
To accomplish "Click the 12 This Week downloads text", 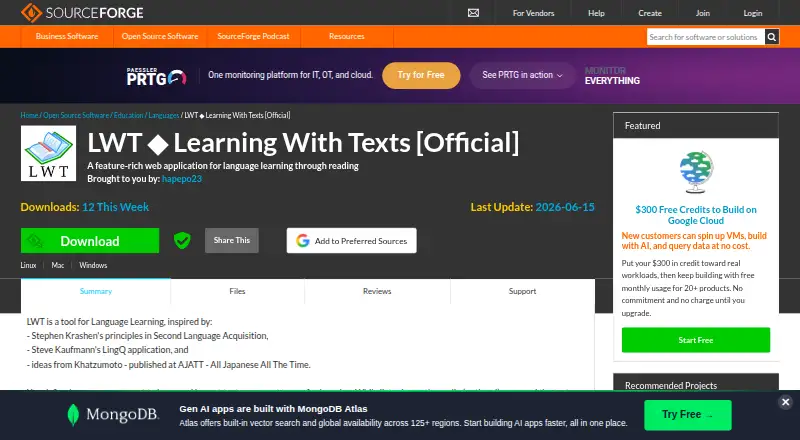I will (115, 207).
